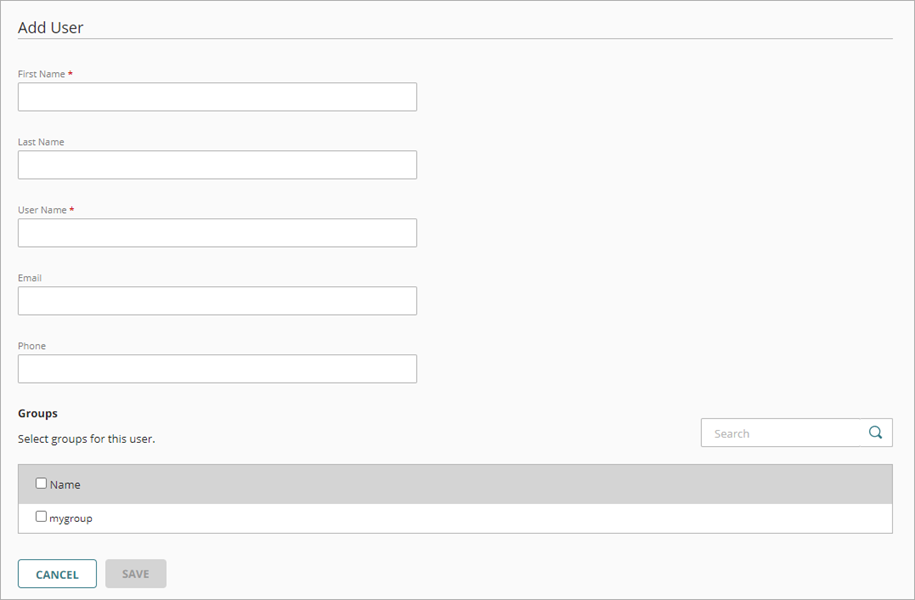Click into the Last Name text box
Screen dimensions: 915x600
click(x=217, y=165)
